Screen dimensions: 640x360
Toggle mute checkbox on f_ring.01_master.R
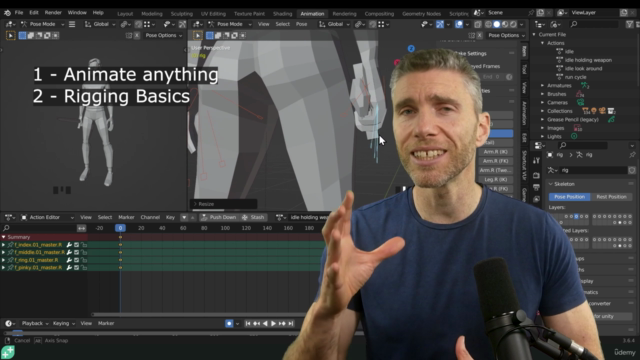point(76,260)
